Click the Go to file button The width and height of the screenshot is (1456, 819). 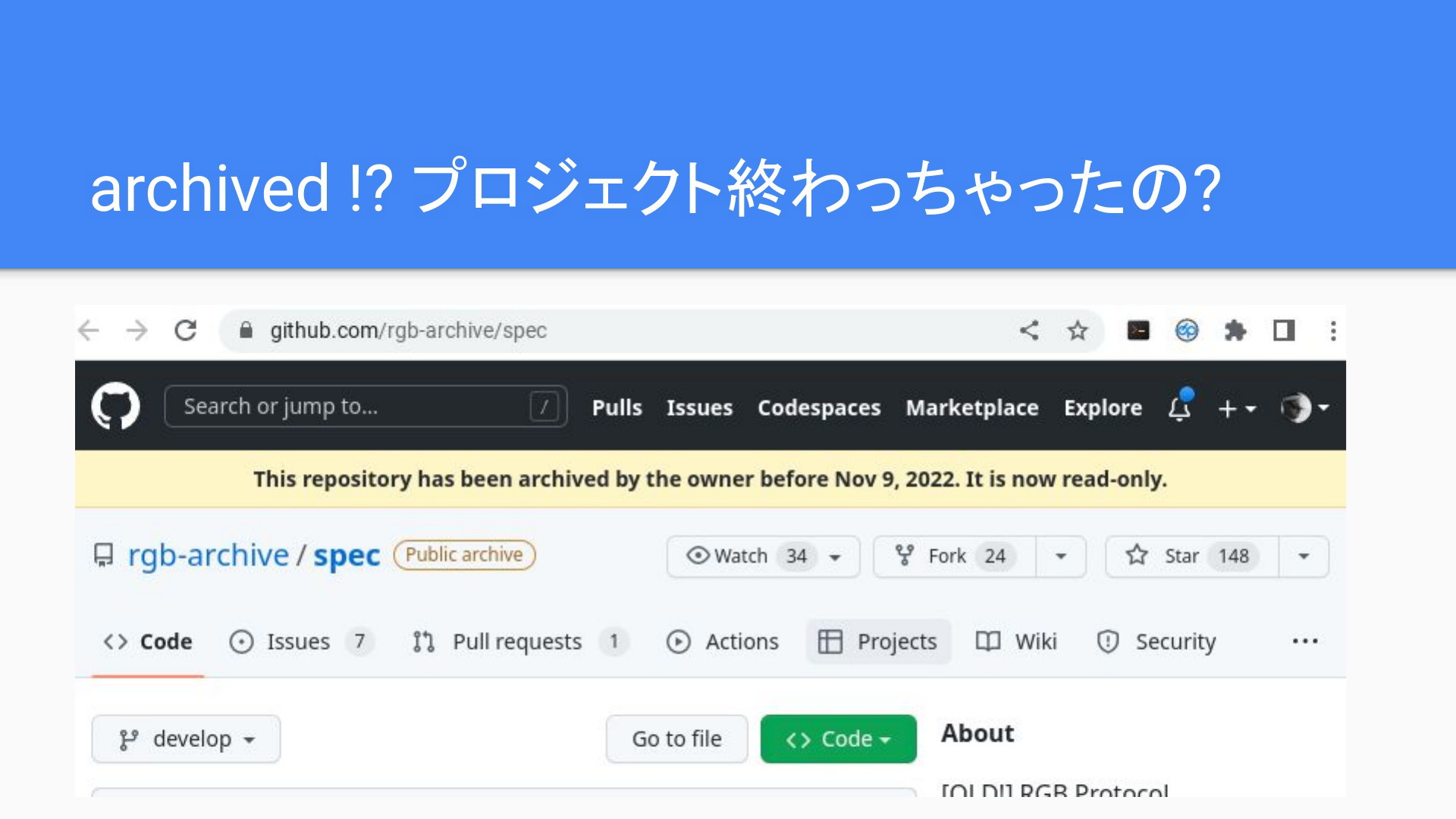pyautogui.click(x=676, y=739)
